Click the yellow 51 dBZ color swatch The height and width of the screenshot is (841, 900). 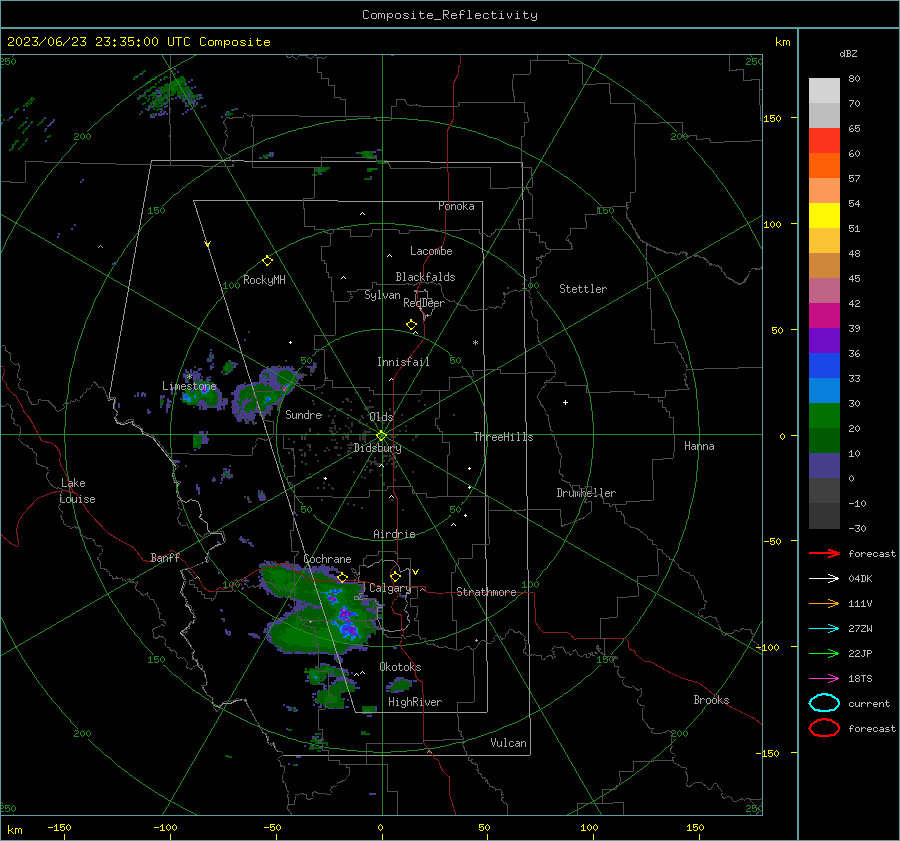point(824,216)
